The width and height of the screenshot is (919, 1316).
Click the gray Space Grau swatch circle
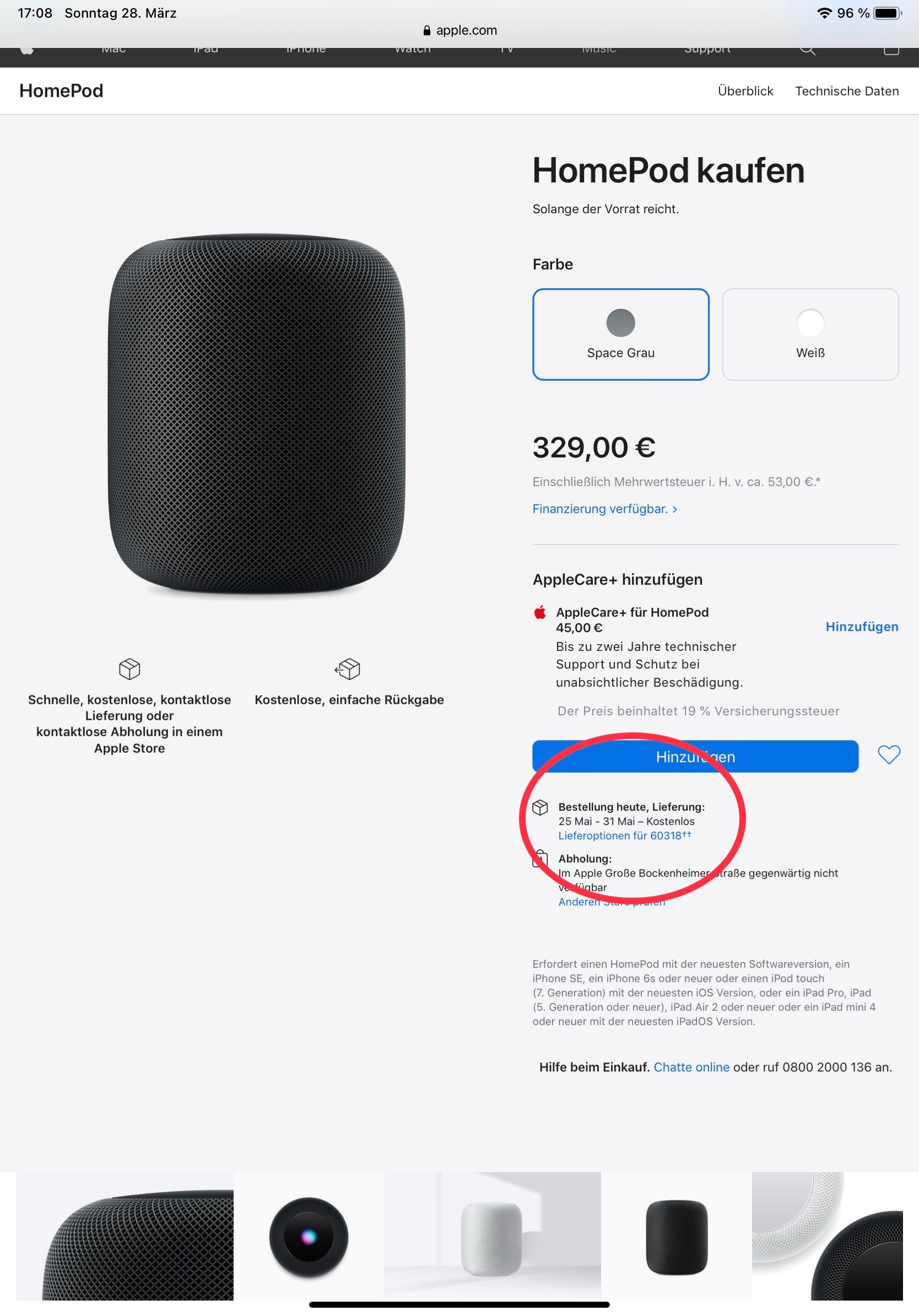point(620,323)
